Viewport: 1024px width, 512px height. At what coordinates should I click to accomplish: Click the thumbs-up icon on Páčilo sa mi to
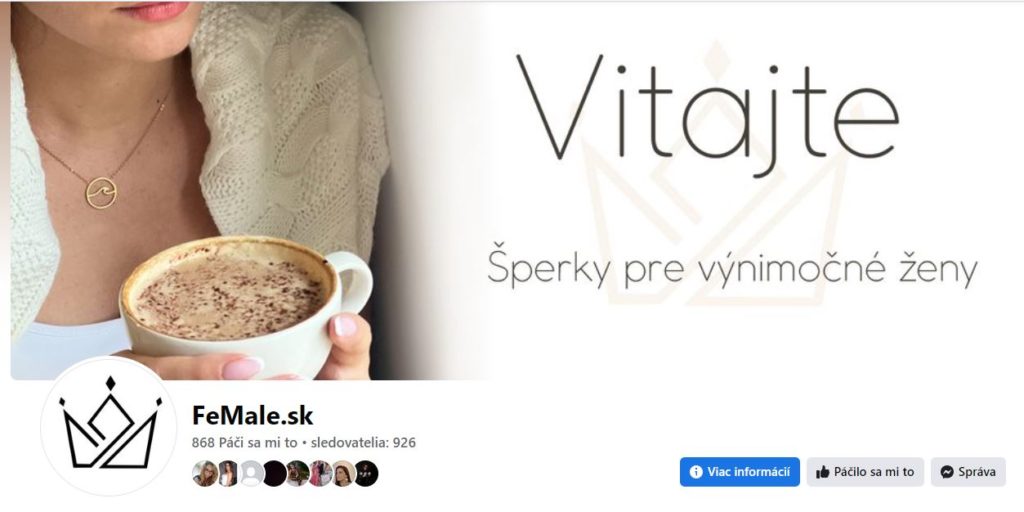tap(823, 472)
